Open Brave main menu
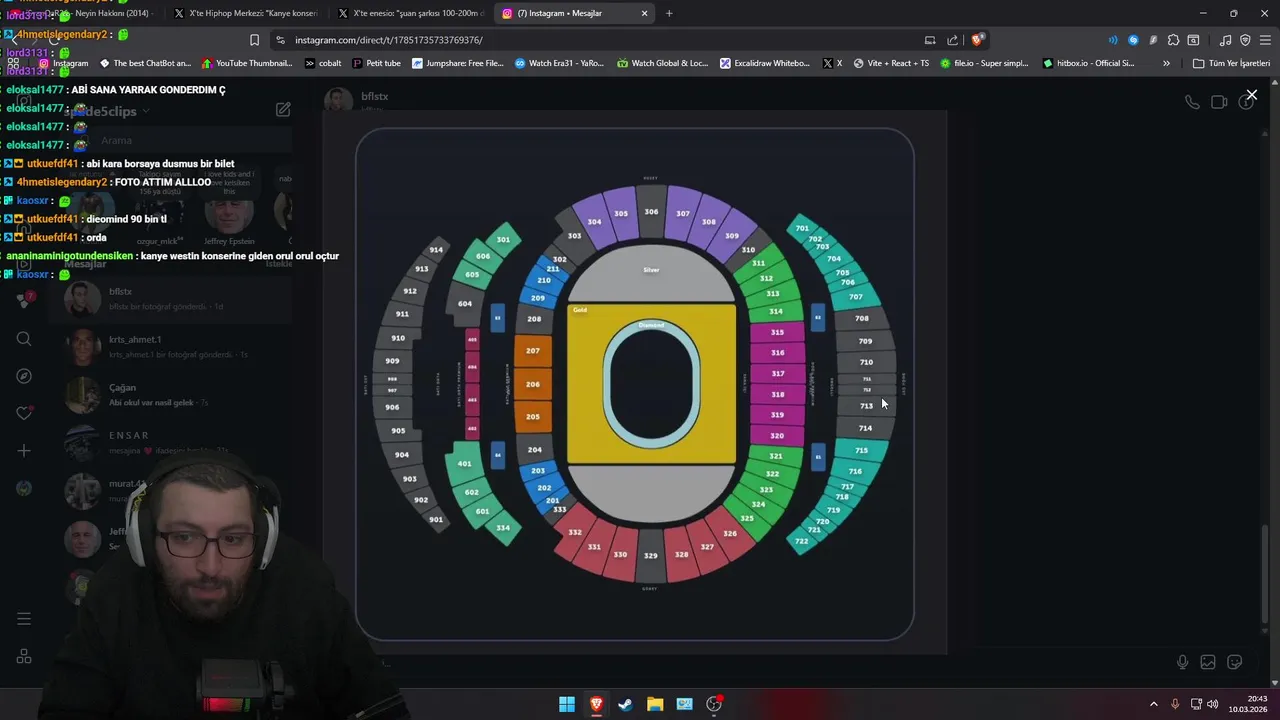Image resolution: width=1280 pixels, height=720 pixels. pos(1265,40)
